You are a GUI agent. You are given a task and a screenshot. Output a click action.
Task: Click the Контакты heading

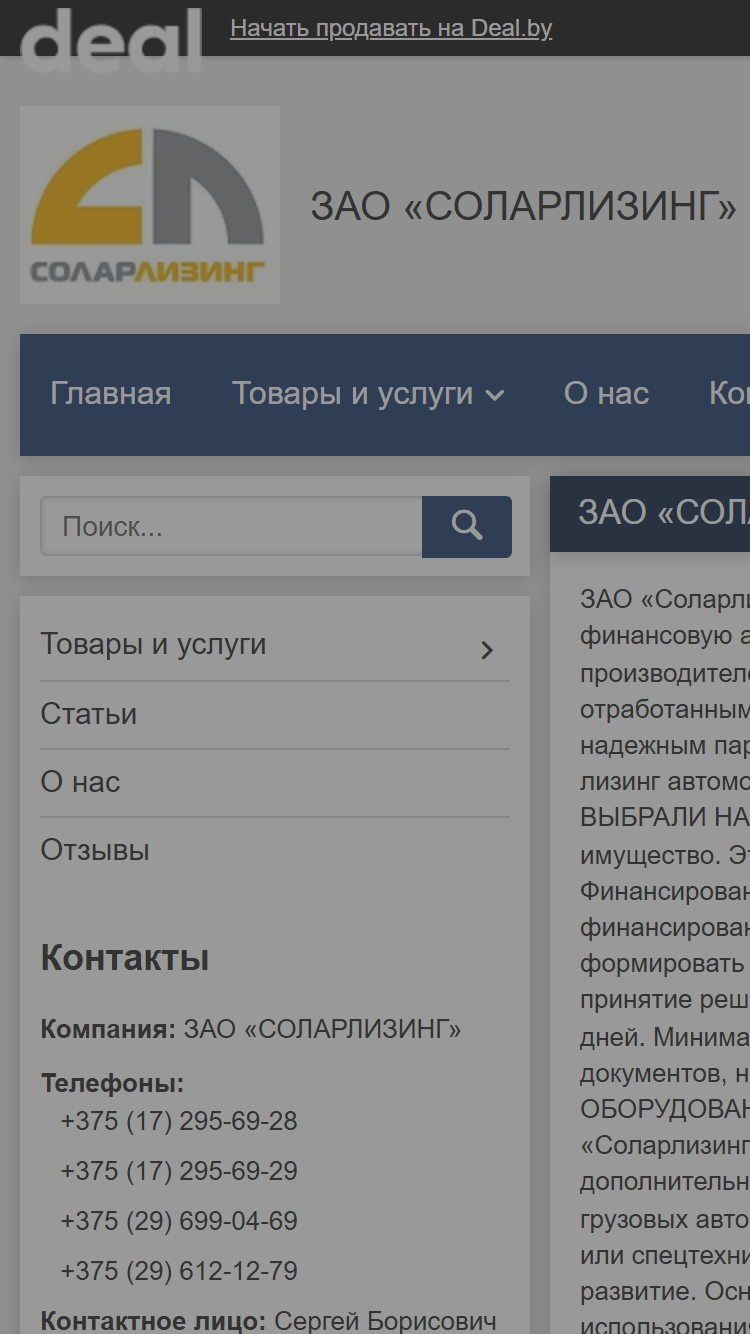click(125, 958)
